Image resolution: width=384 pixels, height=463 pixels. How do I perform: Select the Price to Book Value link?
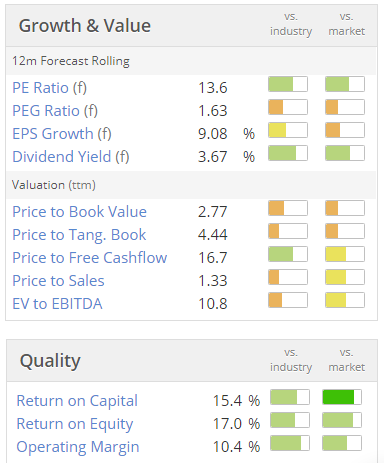coord(79,212)
